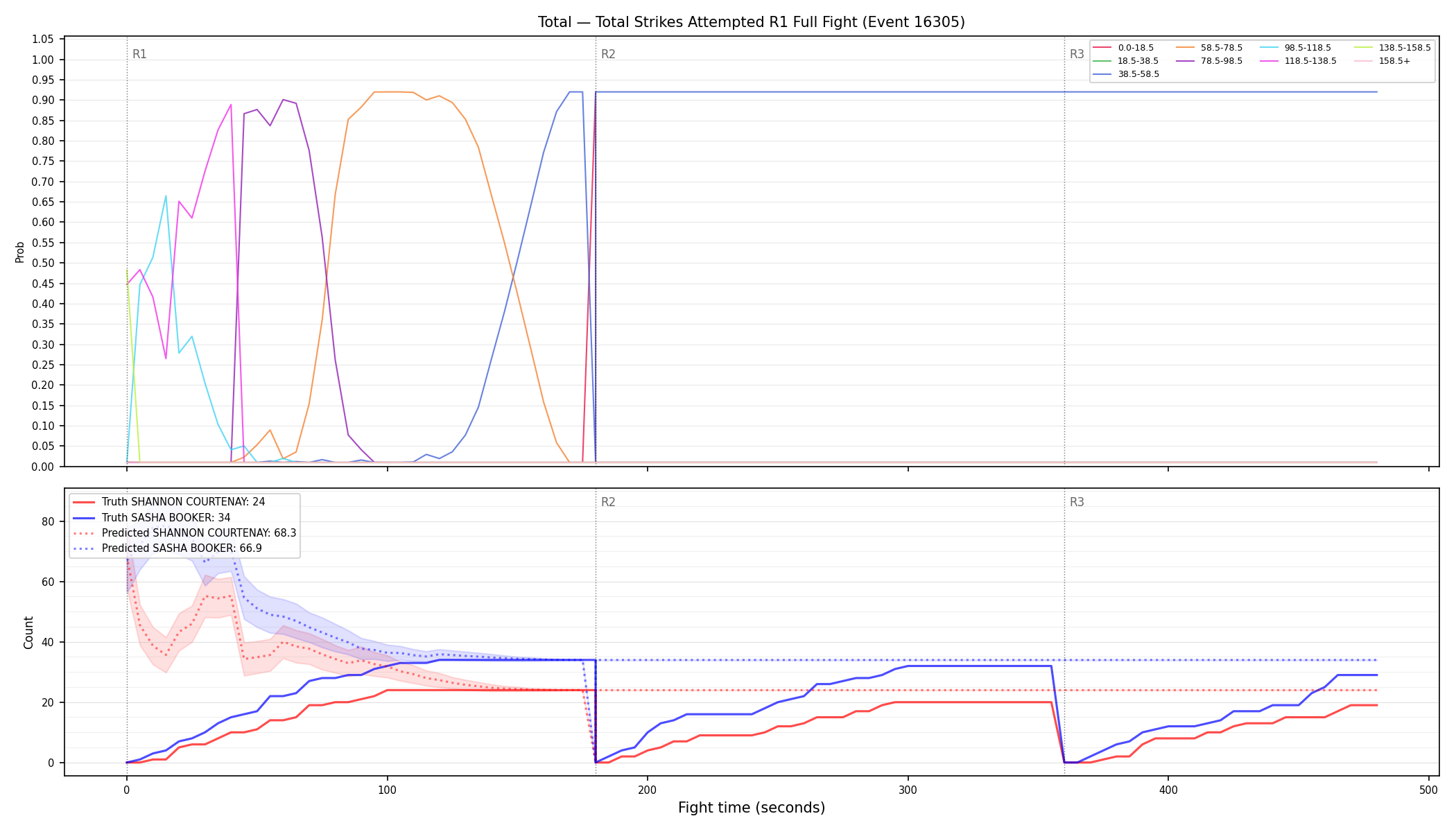Click legend entry Truth SHANNON COURTENAY: 24

(169, 502)
